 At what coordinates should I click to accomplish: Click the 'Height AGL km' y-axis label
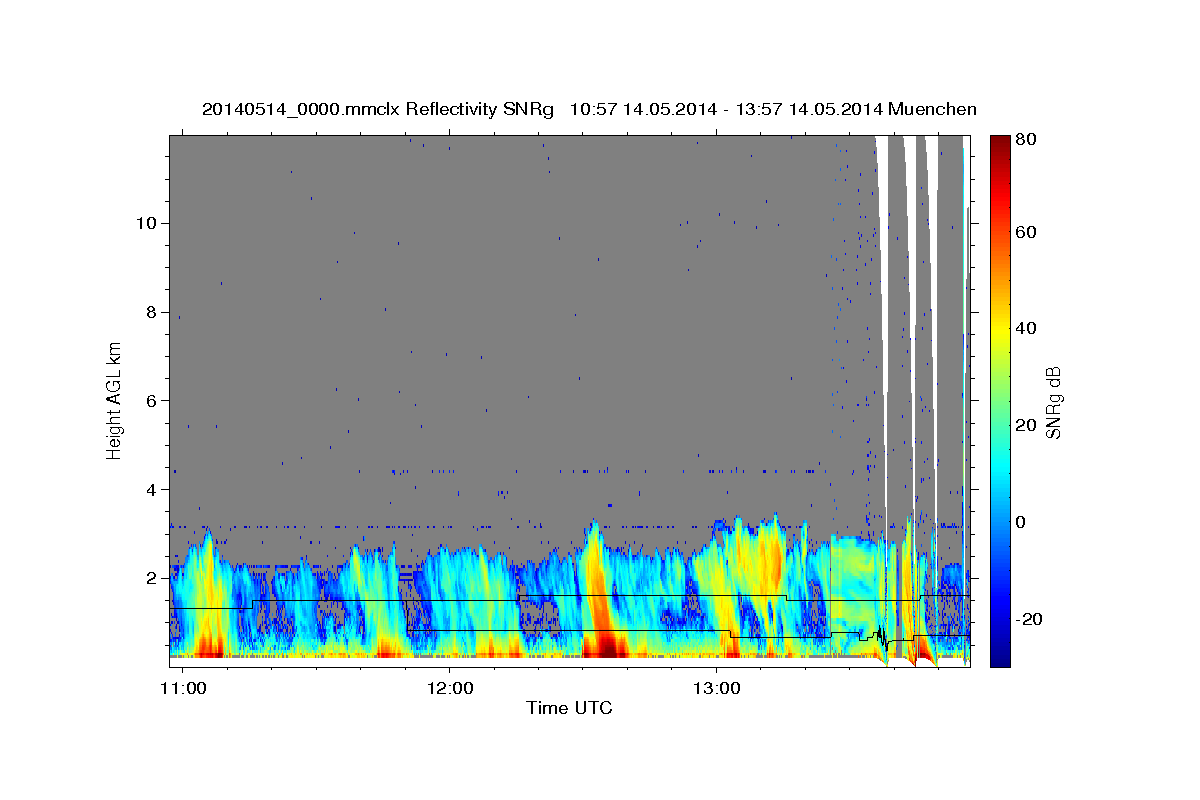click(115, 400)
